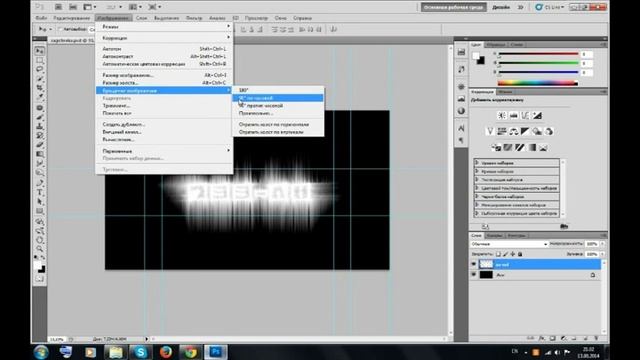
Task: Select the Path Selection arrow tool
Action: (40, 202)
